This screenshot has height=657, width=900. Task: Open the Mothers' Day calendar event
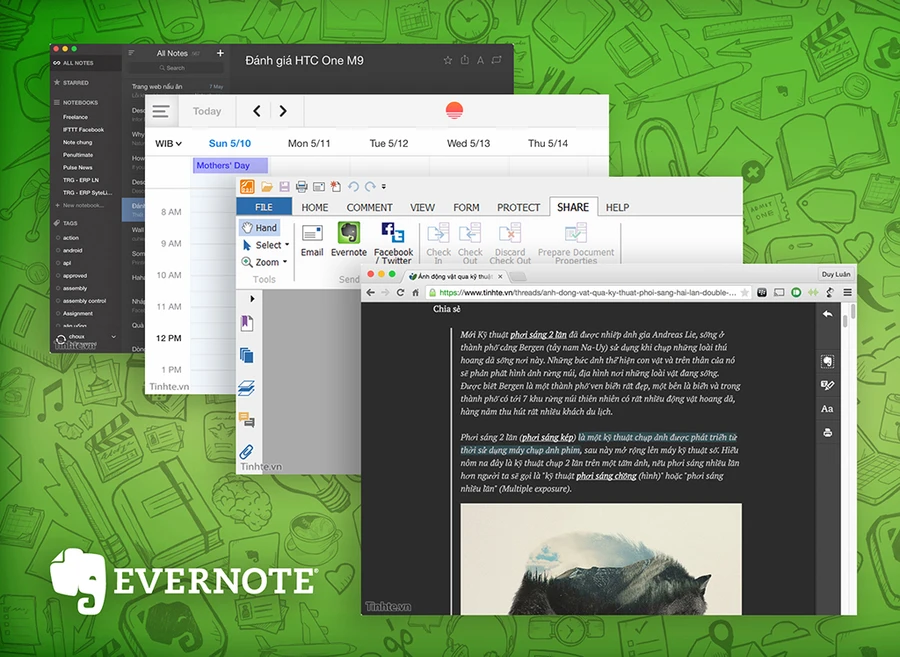[230, 165]
